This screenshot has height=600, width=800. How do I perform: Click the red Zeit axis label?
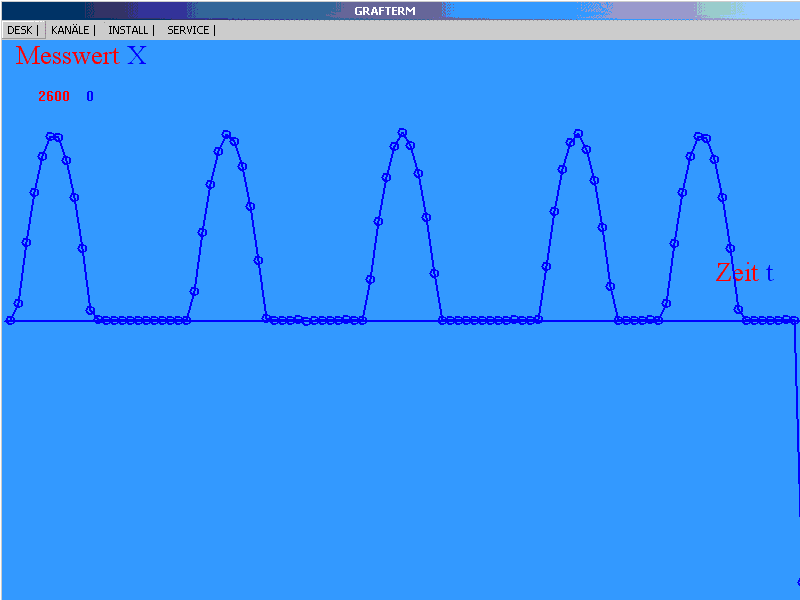(x=737, y=272)
